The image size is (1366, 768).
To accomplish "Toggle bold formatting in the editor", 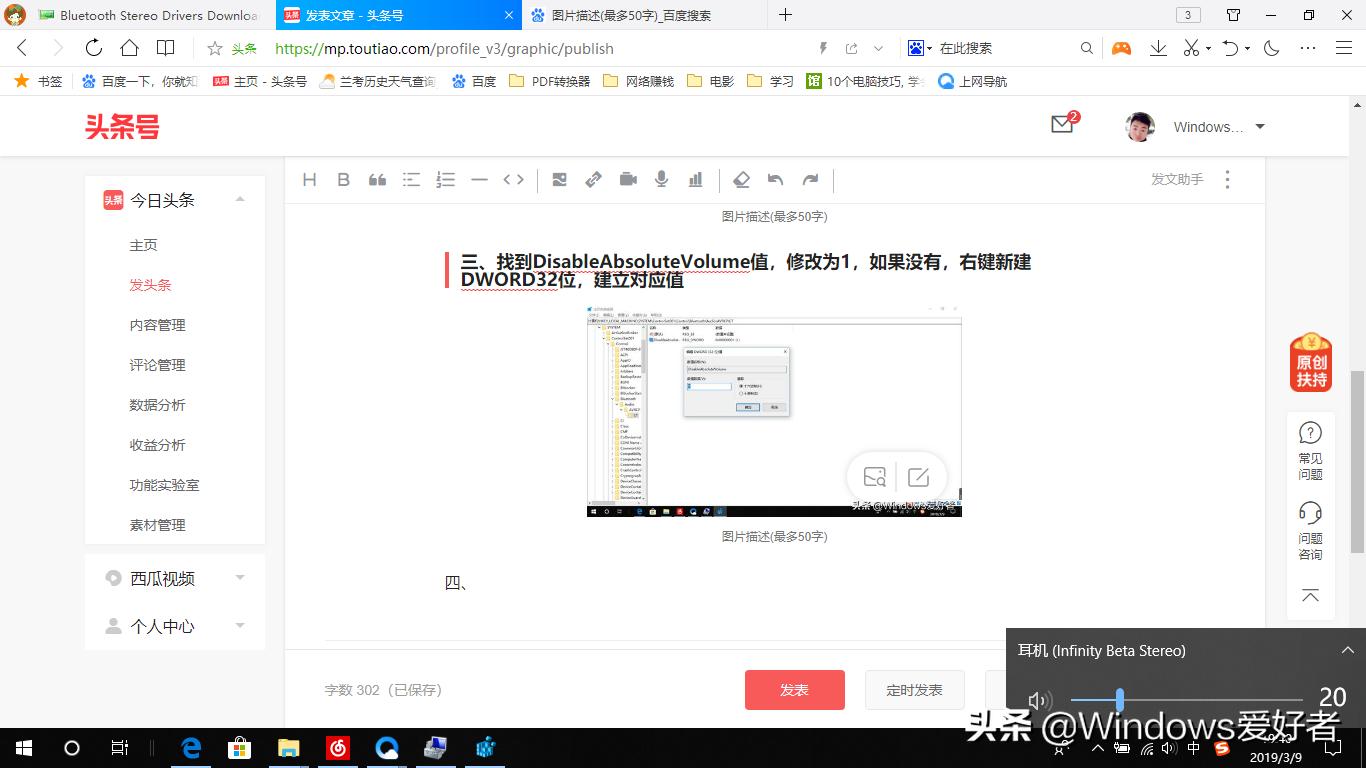I will point(344,179).
